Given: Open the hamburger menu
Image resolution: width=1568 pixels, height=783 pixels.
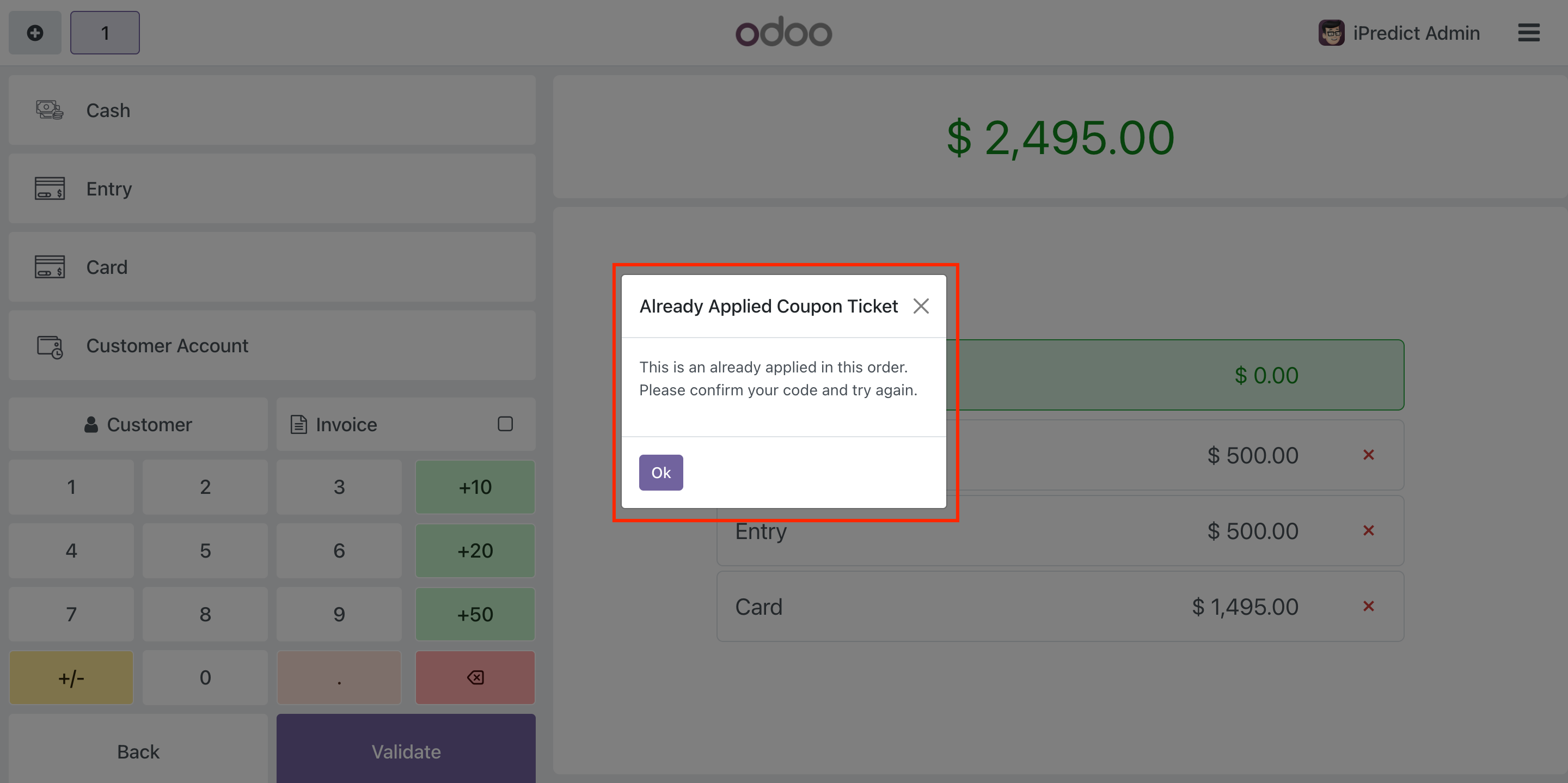Looking at the screenshot, I should pyautogui.click(x=1528, y=33).
